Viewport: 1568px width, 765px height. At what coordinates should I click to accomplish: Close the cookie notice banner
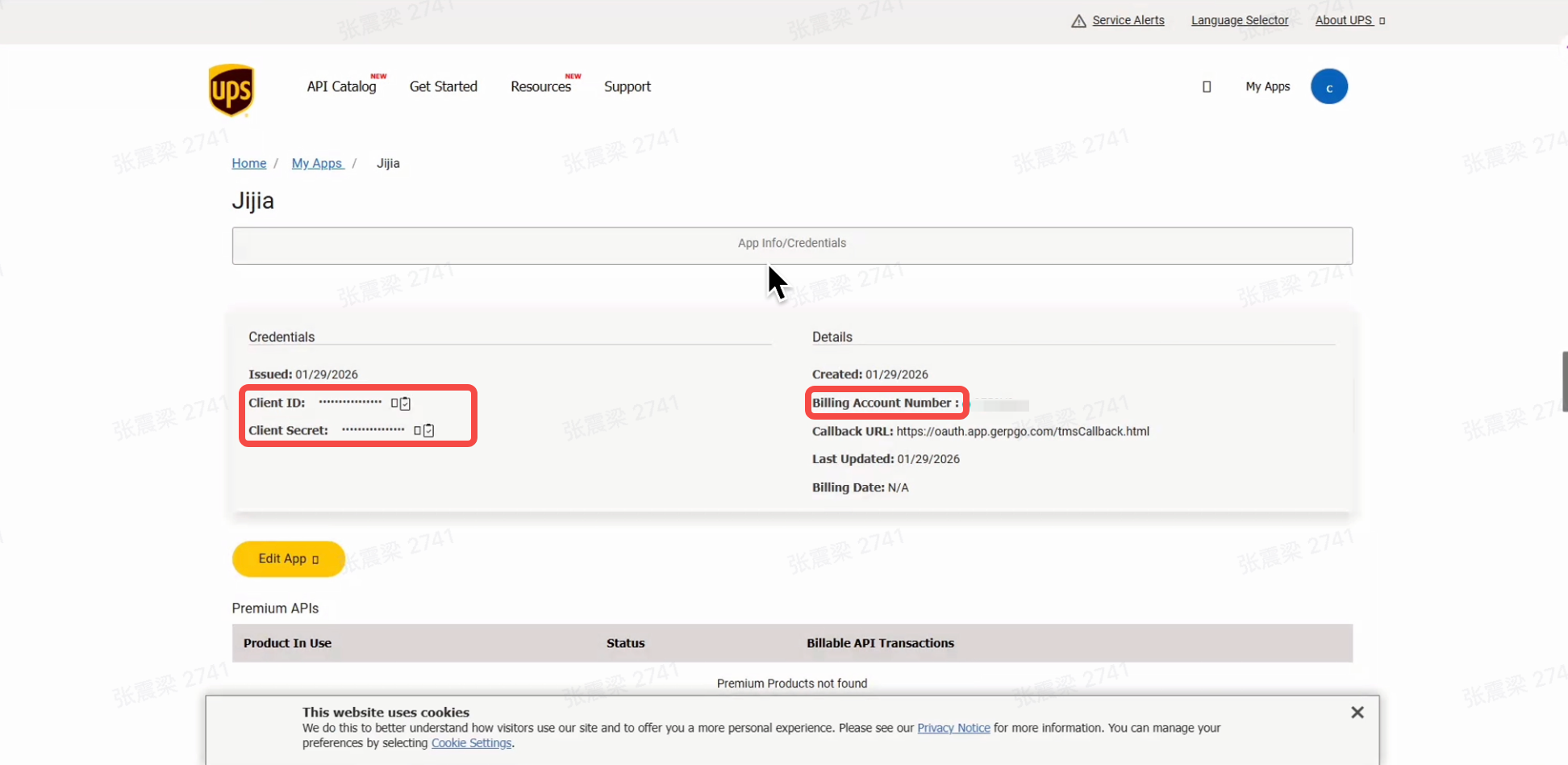pyautogui.click(x=1357, y=713)
